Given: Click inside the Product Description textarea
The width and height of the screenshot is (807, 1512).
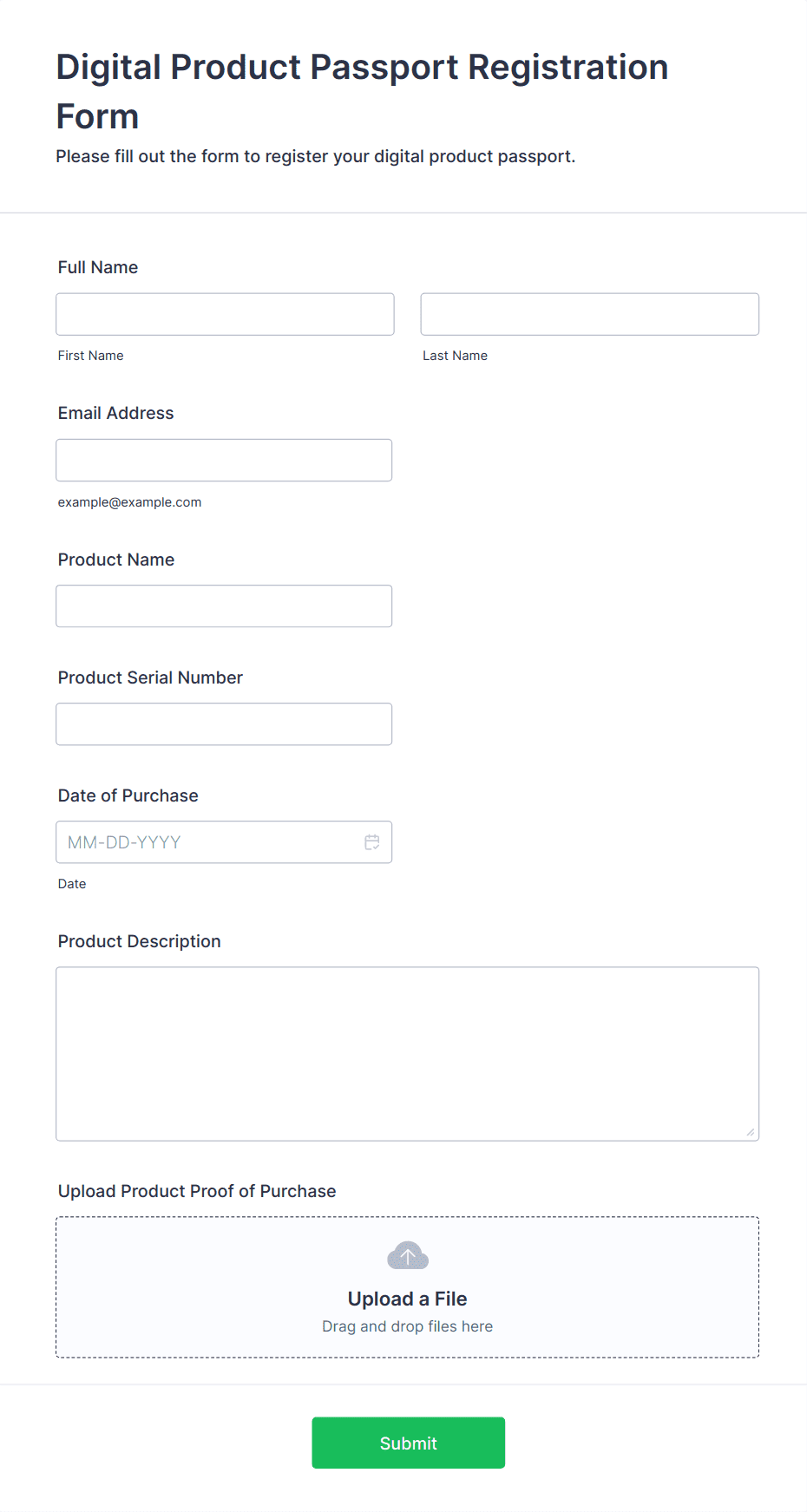Looking at the screenshot, I should [407, 1053].
